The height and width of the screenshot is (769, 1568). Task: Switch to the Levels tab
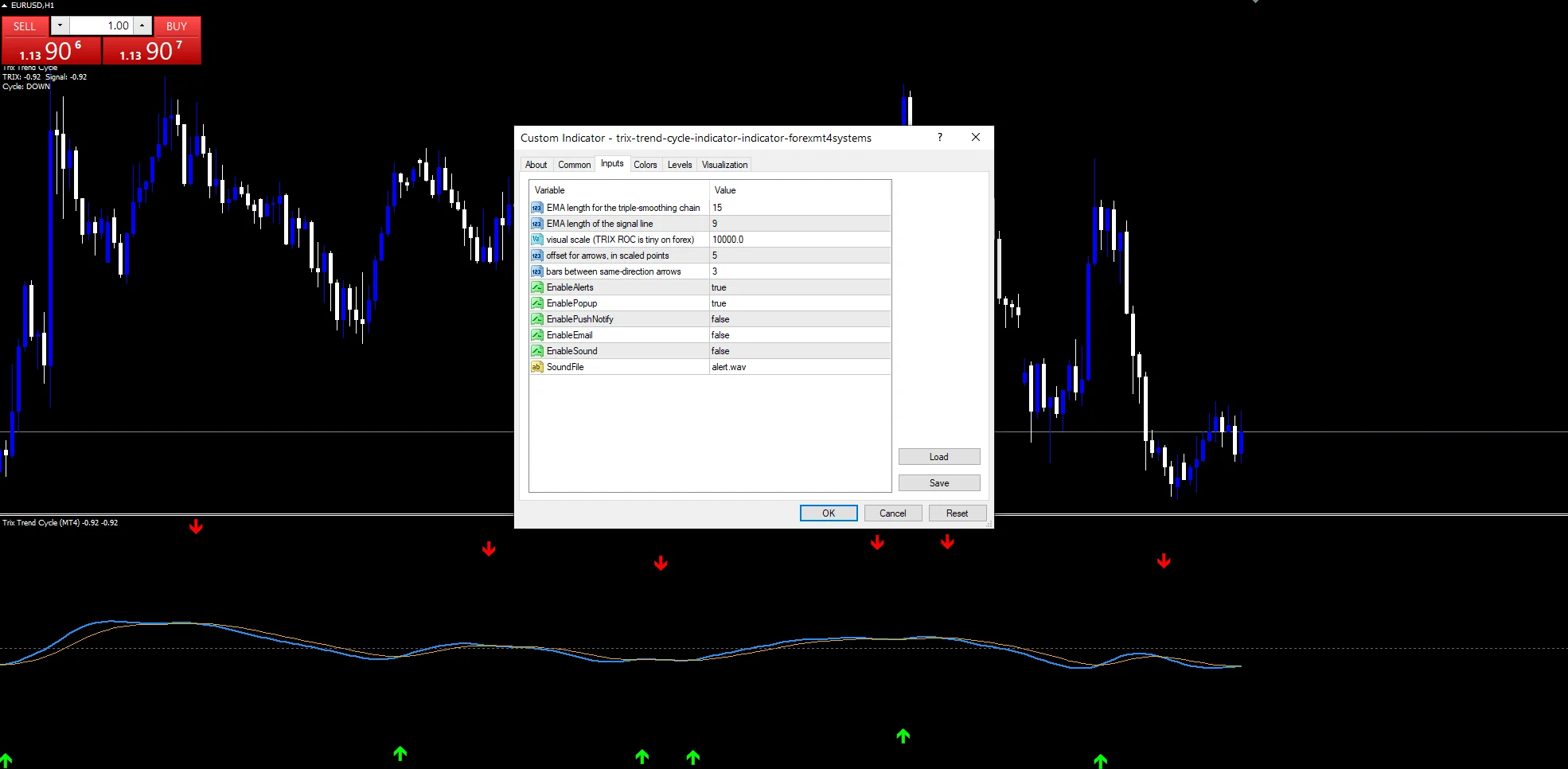(680, 165)
